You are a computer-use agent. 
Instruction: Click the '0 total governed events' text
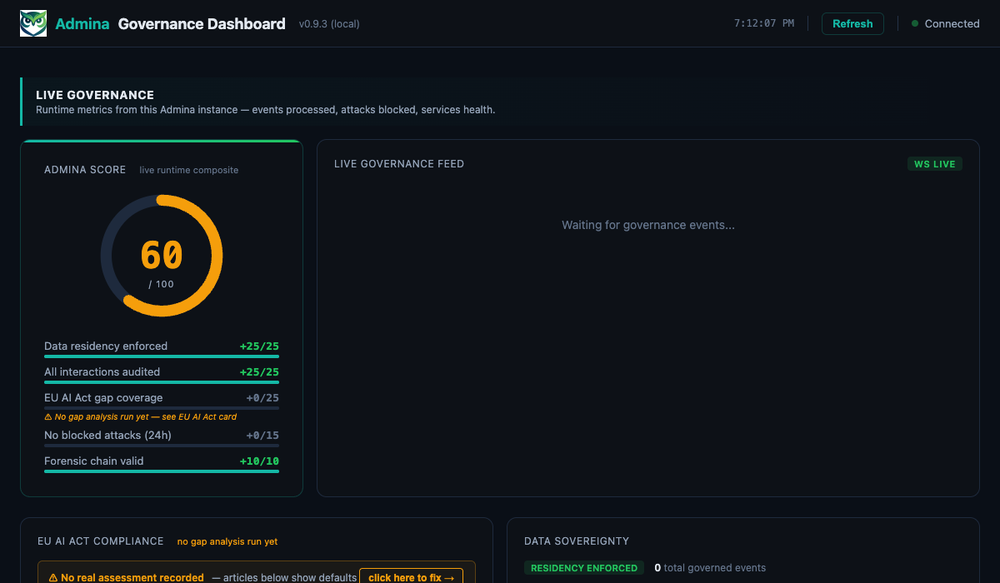coord(710,568)
